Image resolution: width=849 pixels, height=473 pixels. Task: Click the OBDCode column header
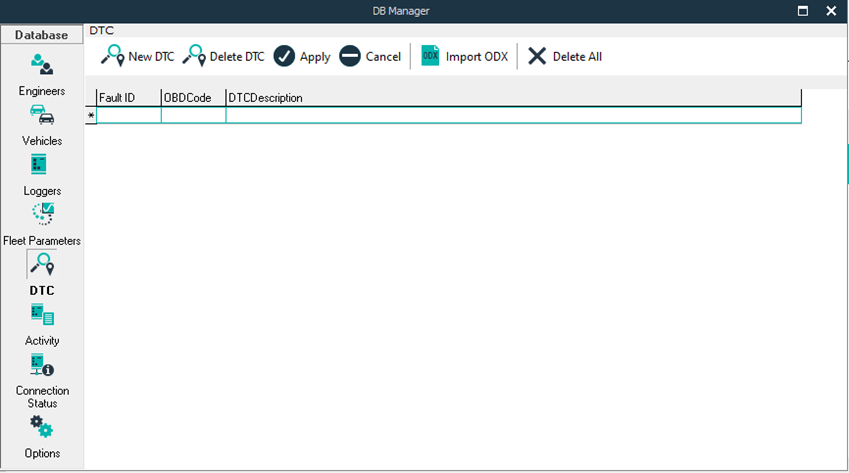[x=193, y=98]
